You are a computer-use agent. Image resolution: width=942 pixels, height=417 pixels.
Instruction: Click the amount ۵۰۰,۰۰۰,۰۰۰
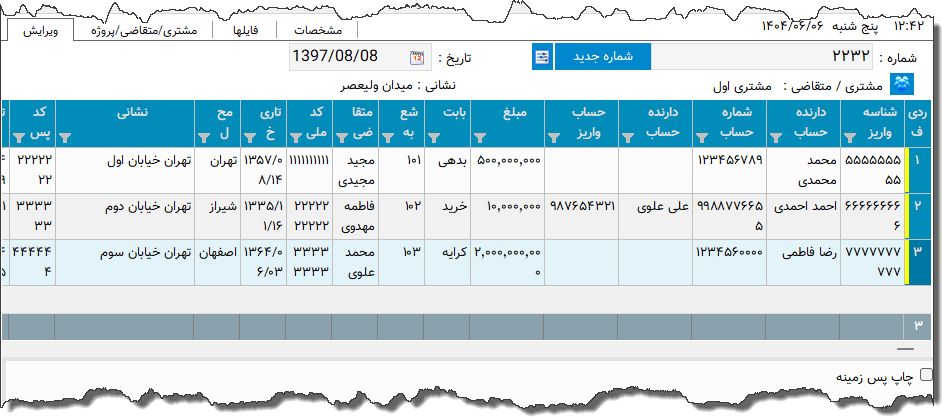[507, 170]
